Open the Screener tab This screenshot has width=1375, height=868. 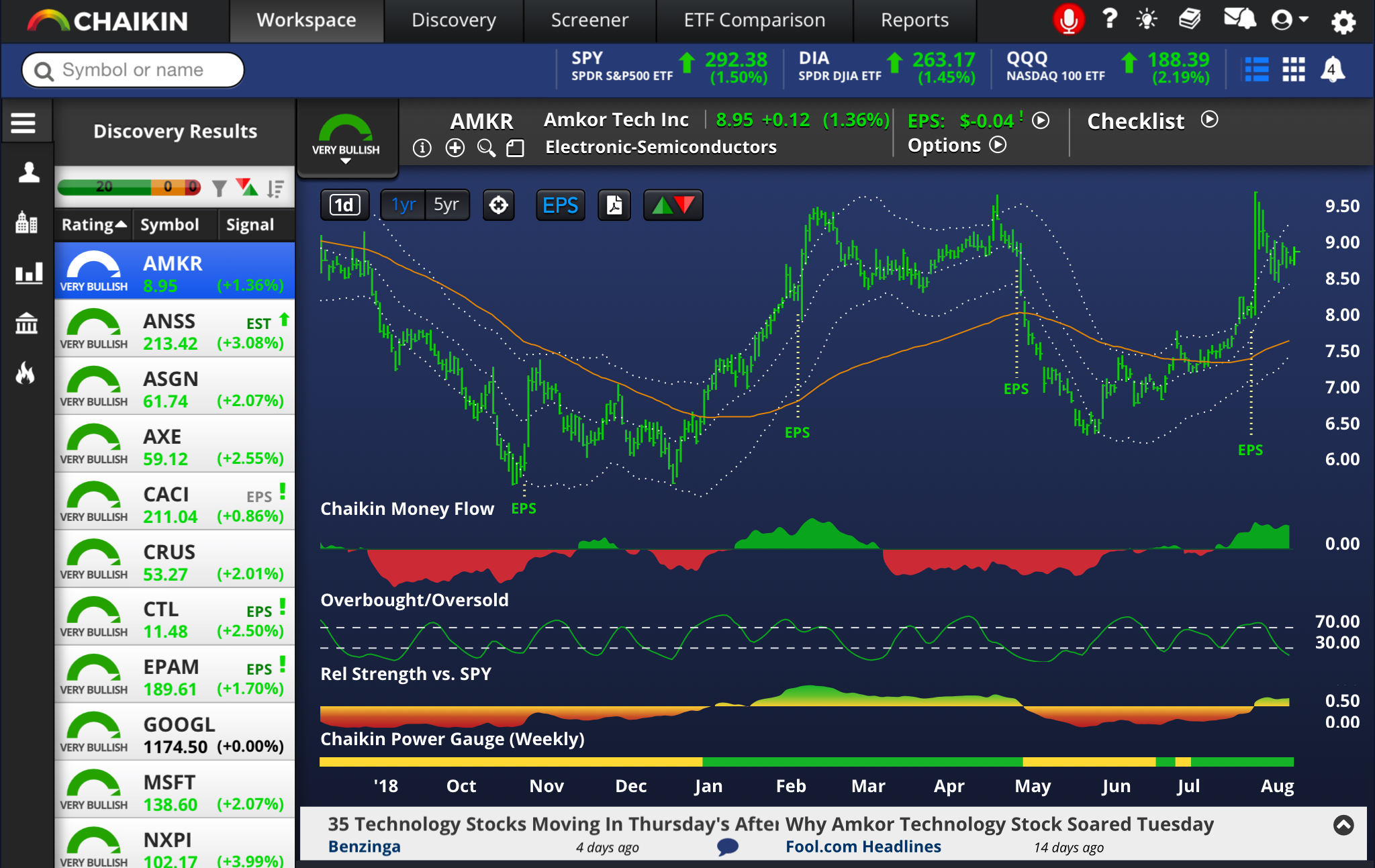(x=589, y=20)
